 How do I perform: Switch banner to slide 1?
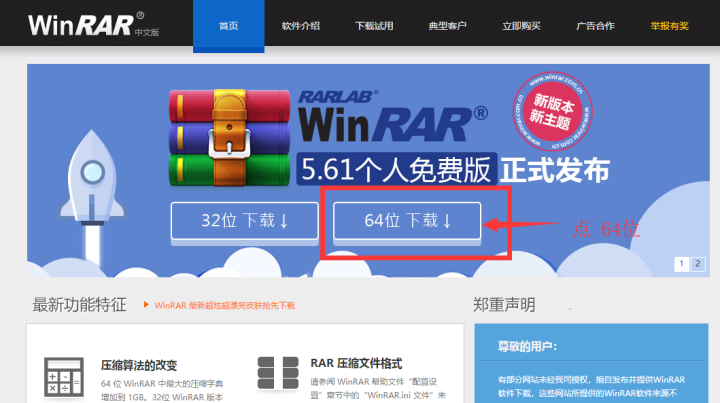pos(681,264)
